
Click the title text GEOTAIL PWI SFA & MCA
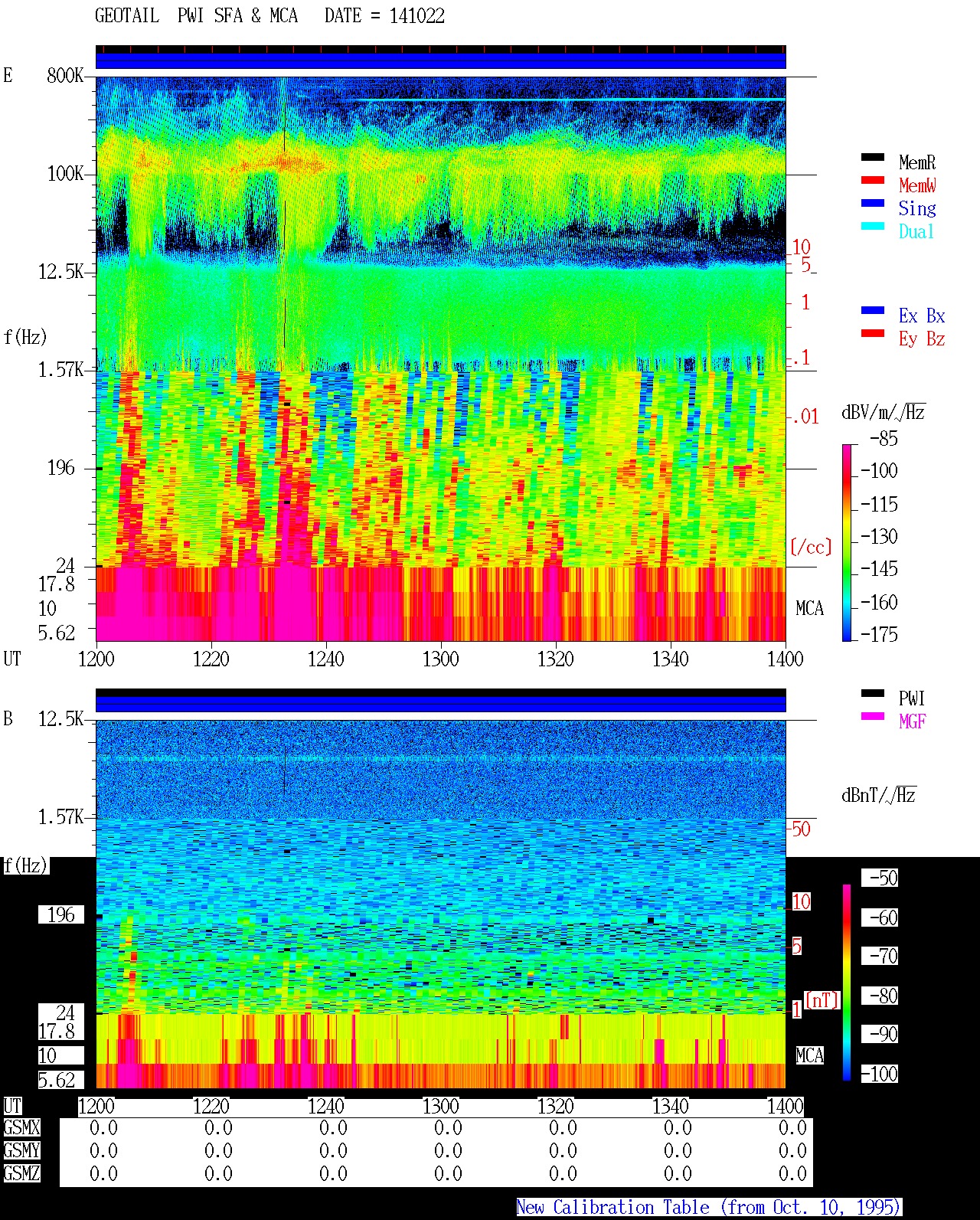coord(196,16)
